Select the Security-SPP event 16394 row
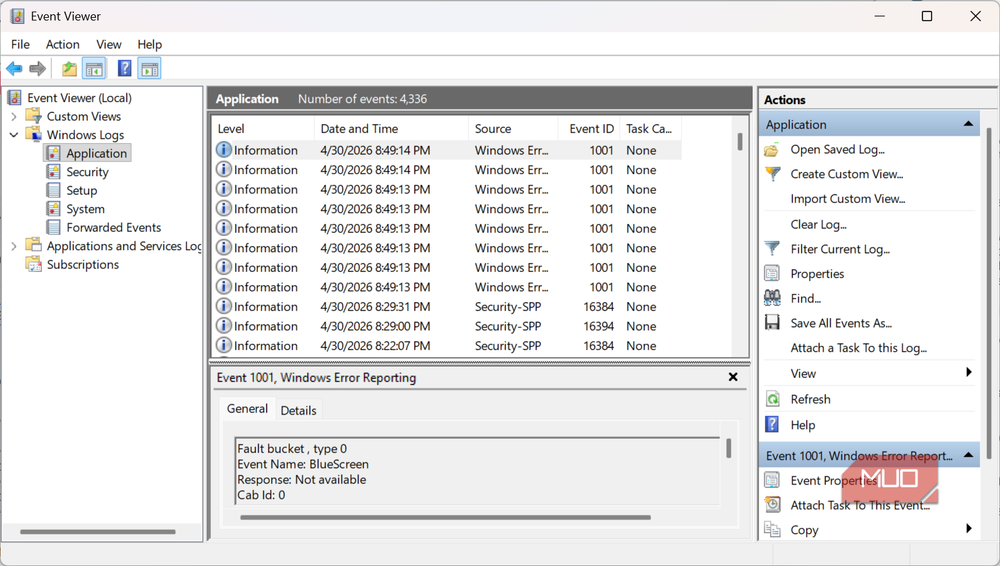Image resolution: width=1000 pixels, height=566 pixels. pyautogui.click(x=448, y=326)
